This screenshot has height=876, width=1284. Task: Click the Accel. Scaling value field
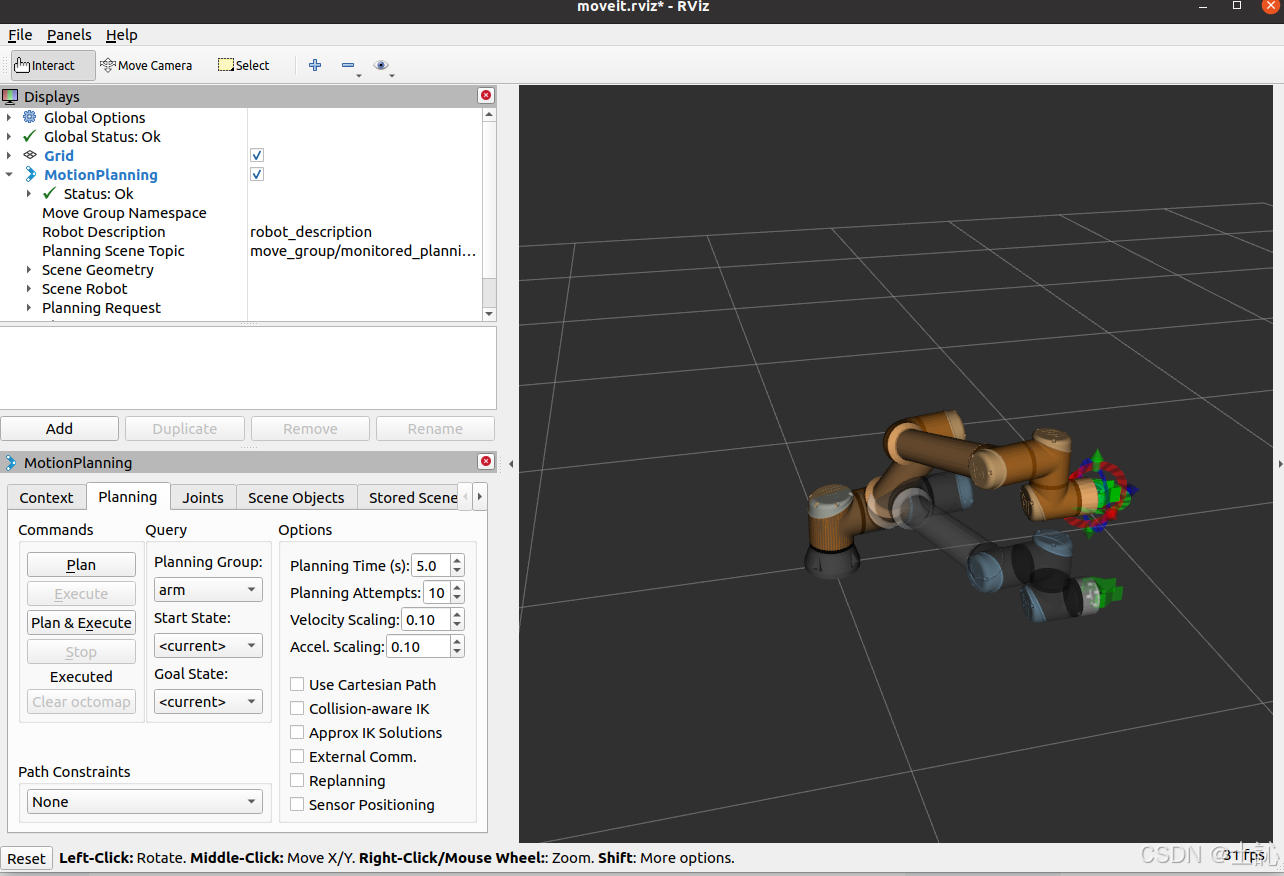click(x=418, y=646)
